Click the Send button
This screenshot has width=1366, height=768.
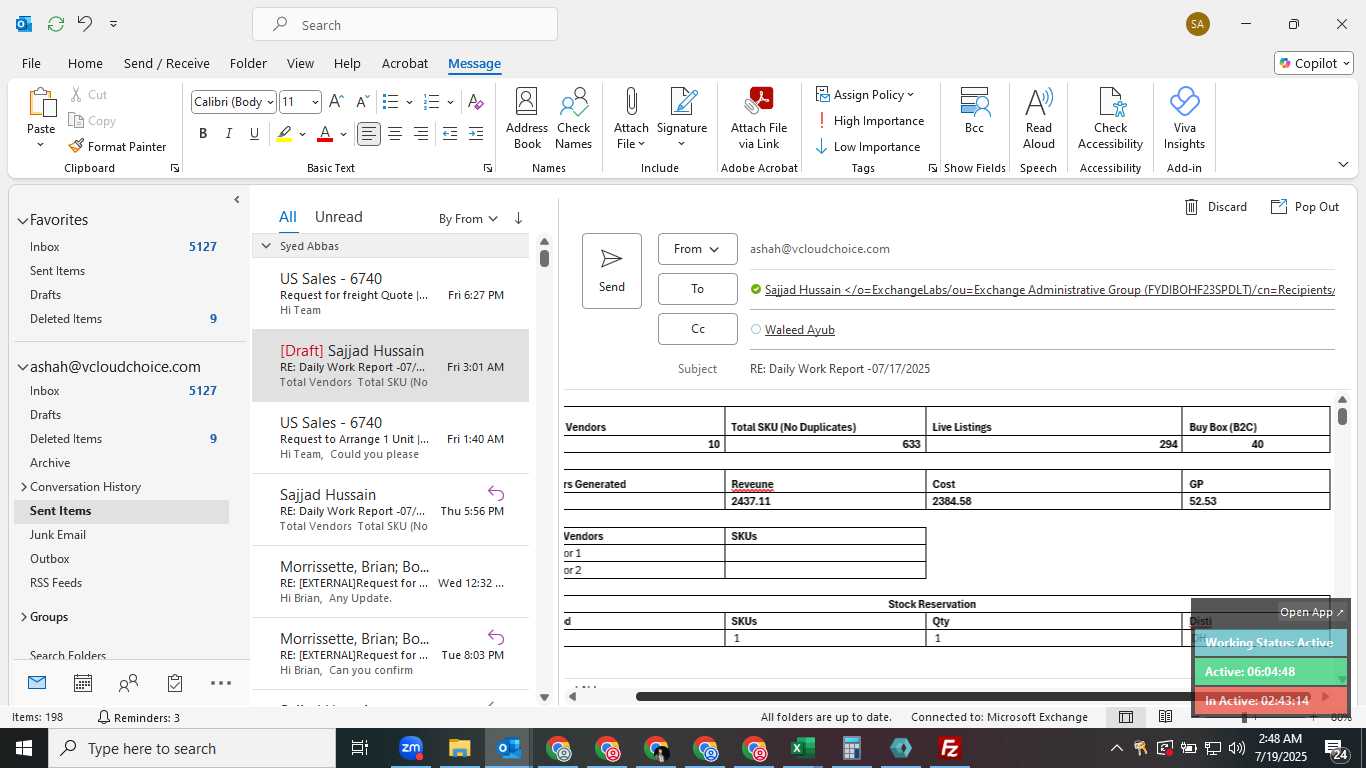[612, 271]
